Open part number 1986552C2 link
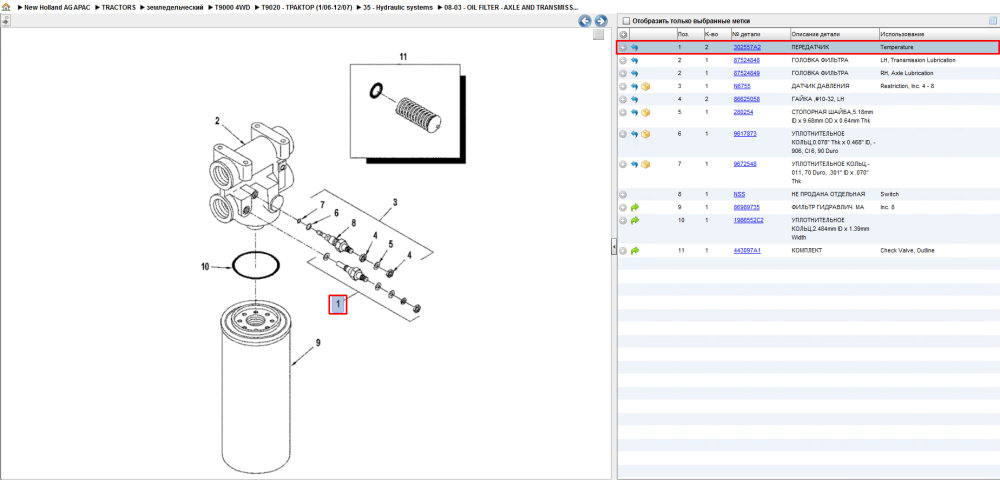This screenshot has width=1000, height=480. coord(748,220)
